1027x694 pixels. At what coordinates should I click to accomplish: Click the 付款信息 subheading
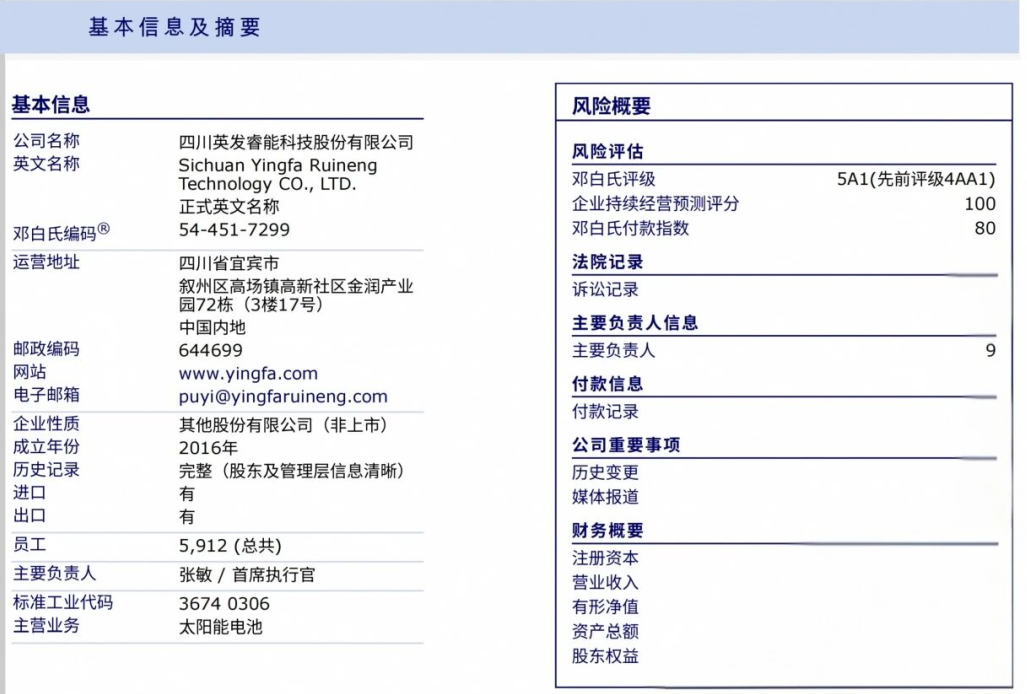tap(608, 384)
